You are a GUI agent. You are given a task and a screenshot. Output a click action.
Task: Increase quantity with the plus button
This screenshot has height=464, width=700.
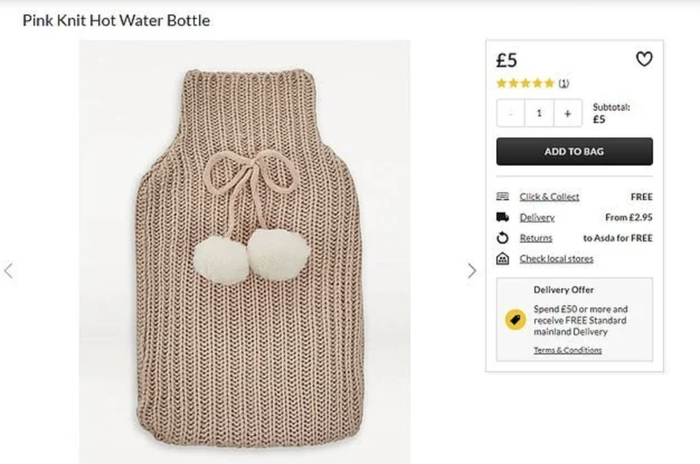tap(567, 114)
